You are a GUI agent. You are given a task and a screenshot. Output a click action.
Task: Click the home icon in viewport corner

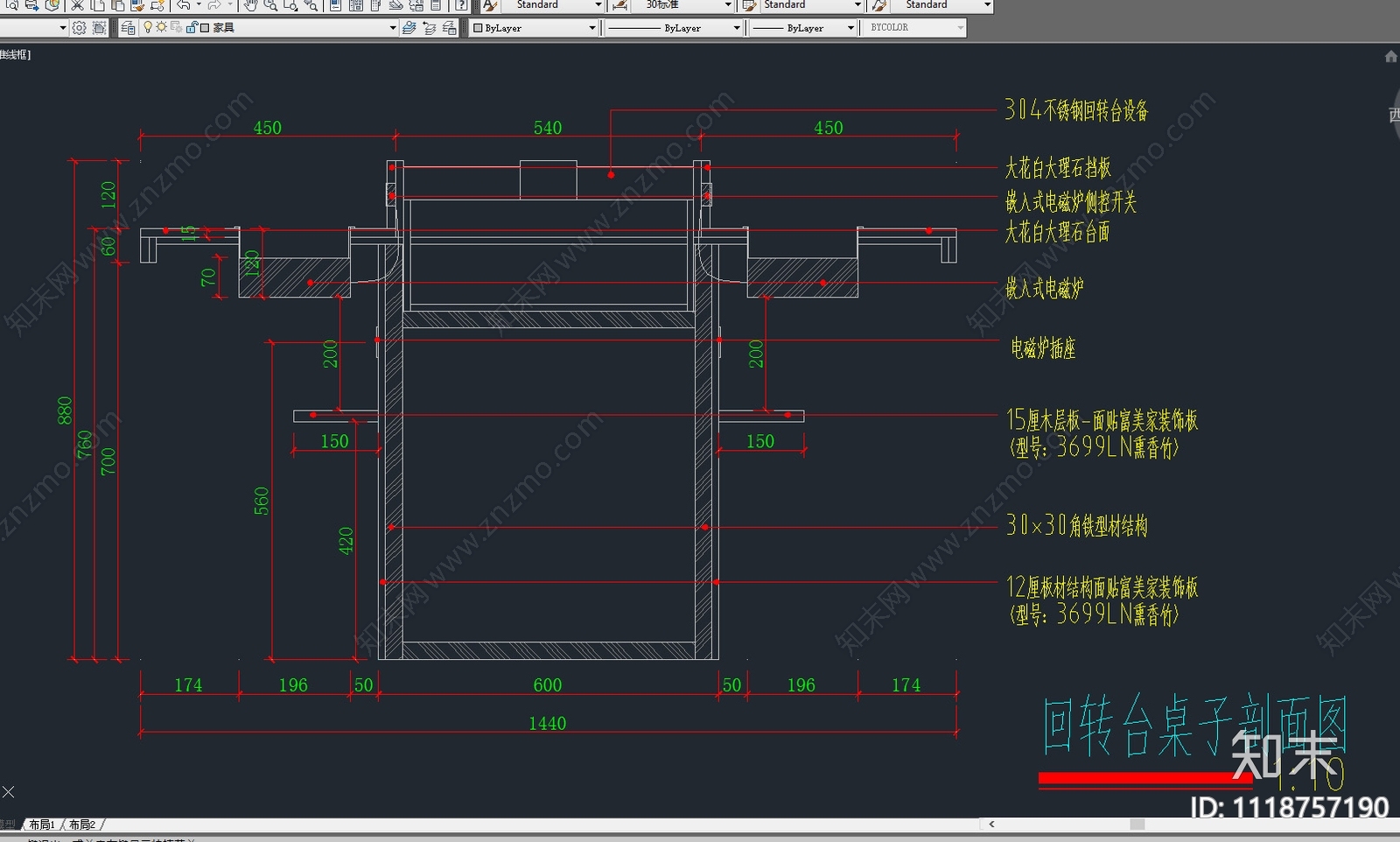click(x=1390, y=57)
